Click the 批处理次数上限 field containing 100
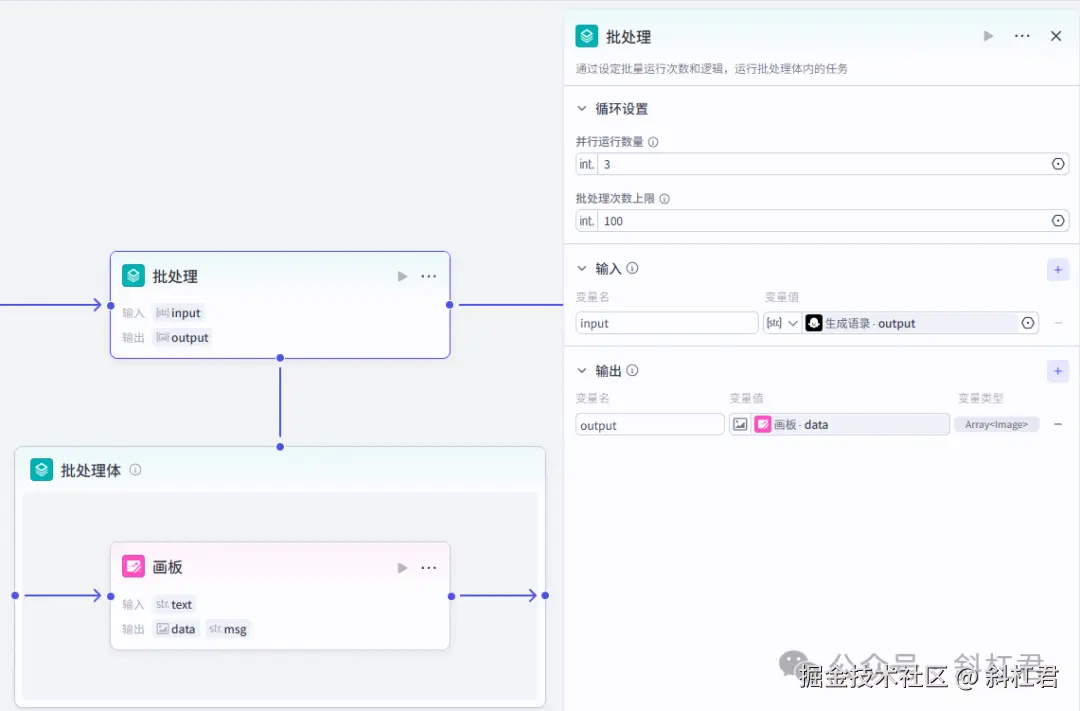This screenshot has width=1080, height=711. (820, 220)
